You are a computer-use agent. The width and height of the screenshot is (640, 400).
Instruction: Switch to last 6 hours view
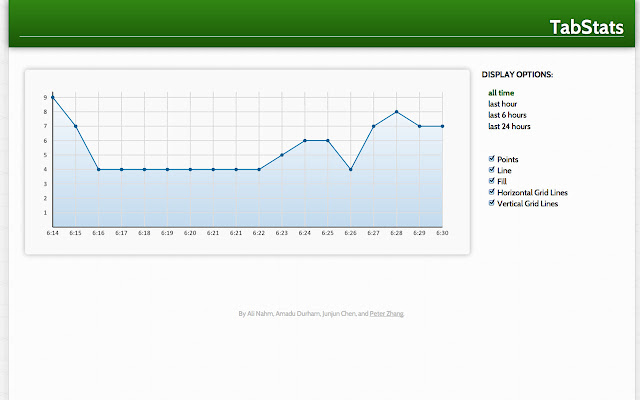click(507, 115)
